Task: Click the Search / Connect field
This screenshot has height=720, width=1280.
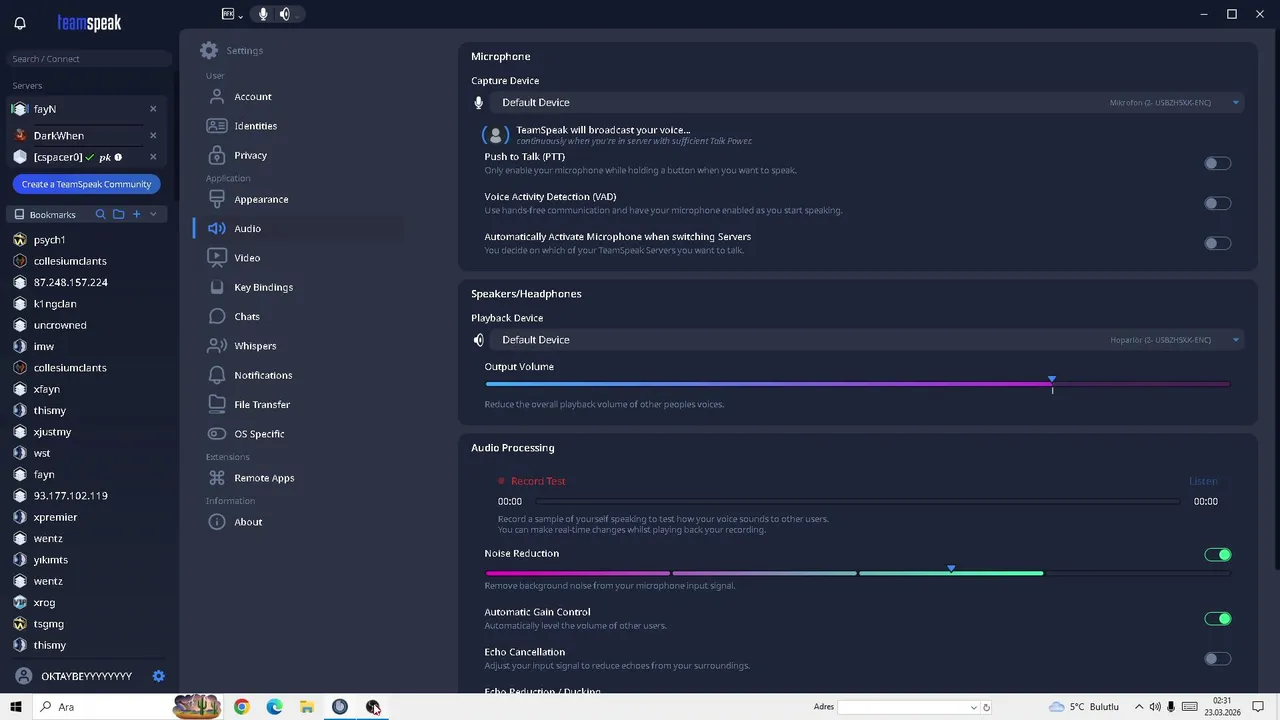Action: (90, 59)
